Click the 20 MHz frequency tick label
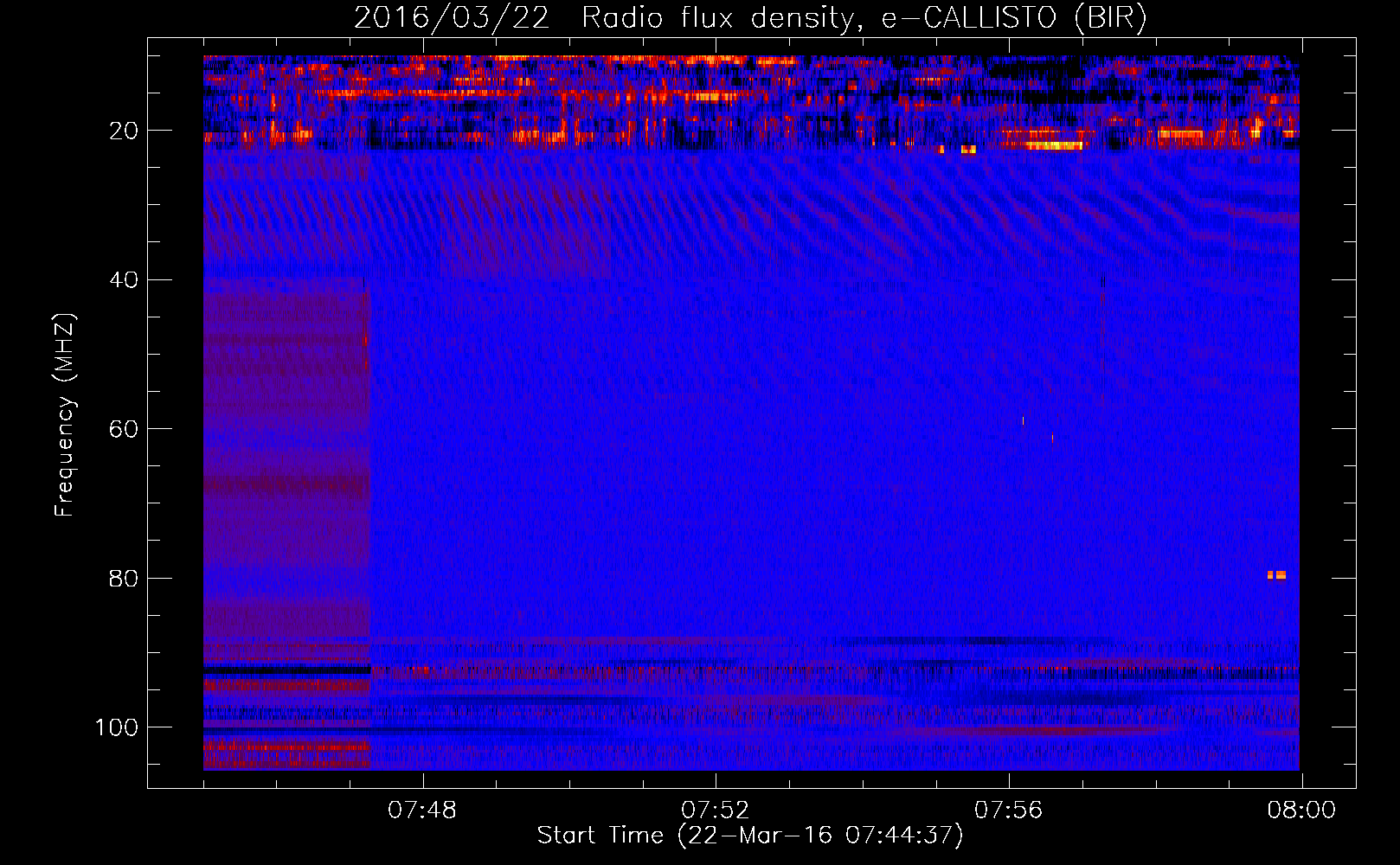The height and width of the screenshot is (865, 1400). 125,131
